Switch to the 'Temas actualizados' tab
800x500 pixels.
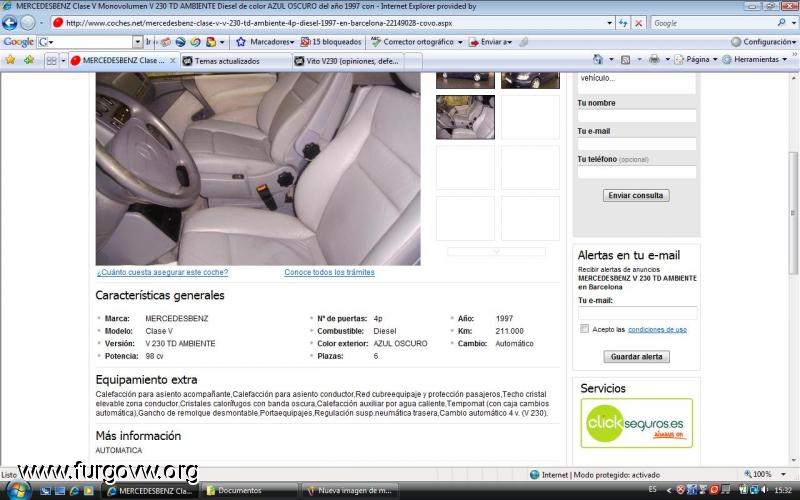point(236,61)
